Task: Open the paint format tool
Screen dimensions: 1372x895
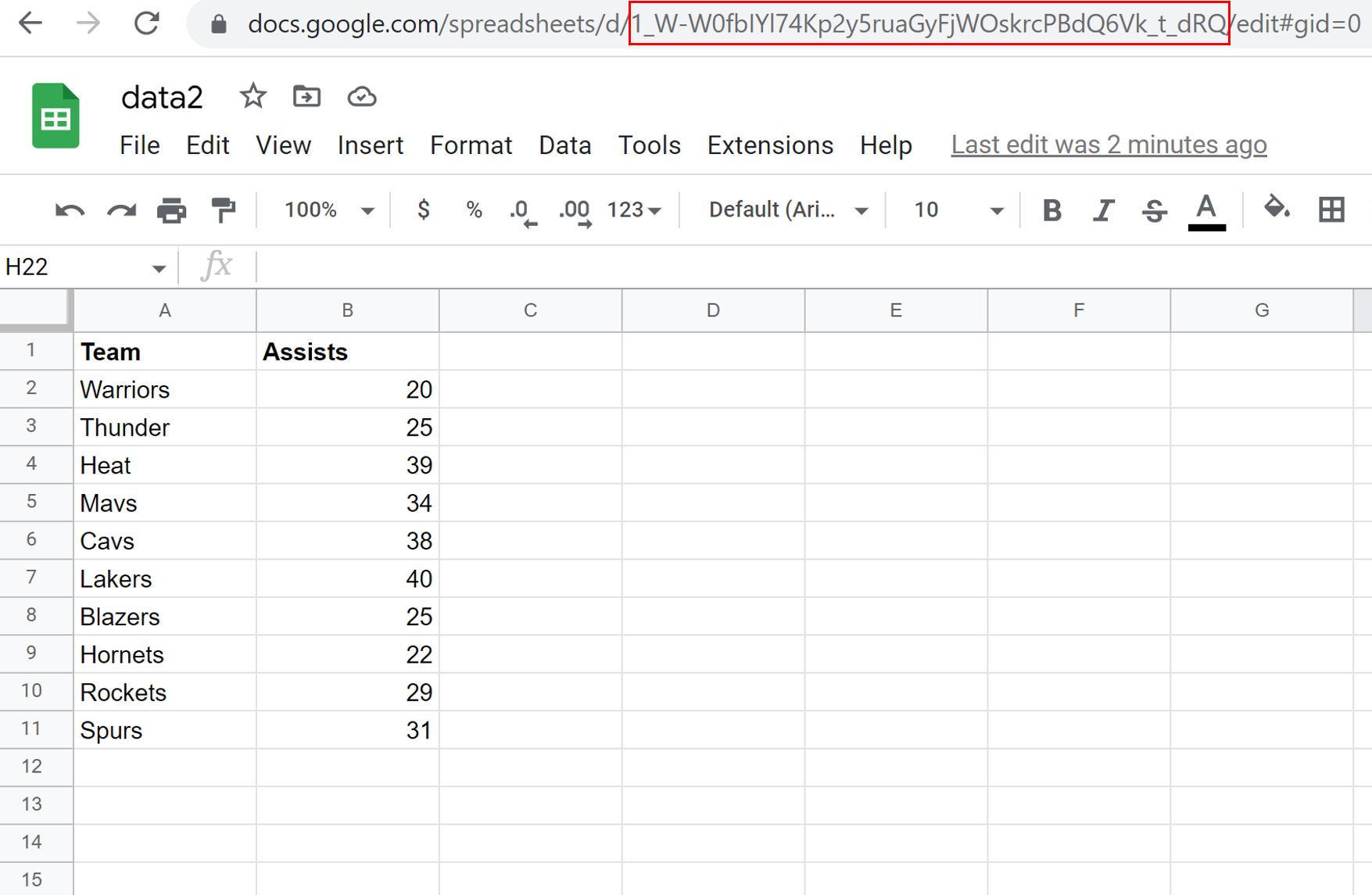Action: pos(223,209)
